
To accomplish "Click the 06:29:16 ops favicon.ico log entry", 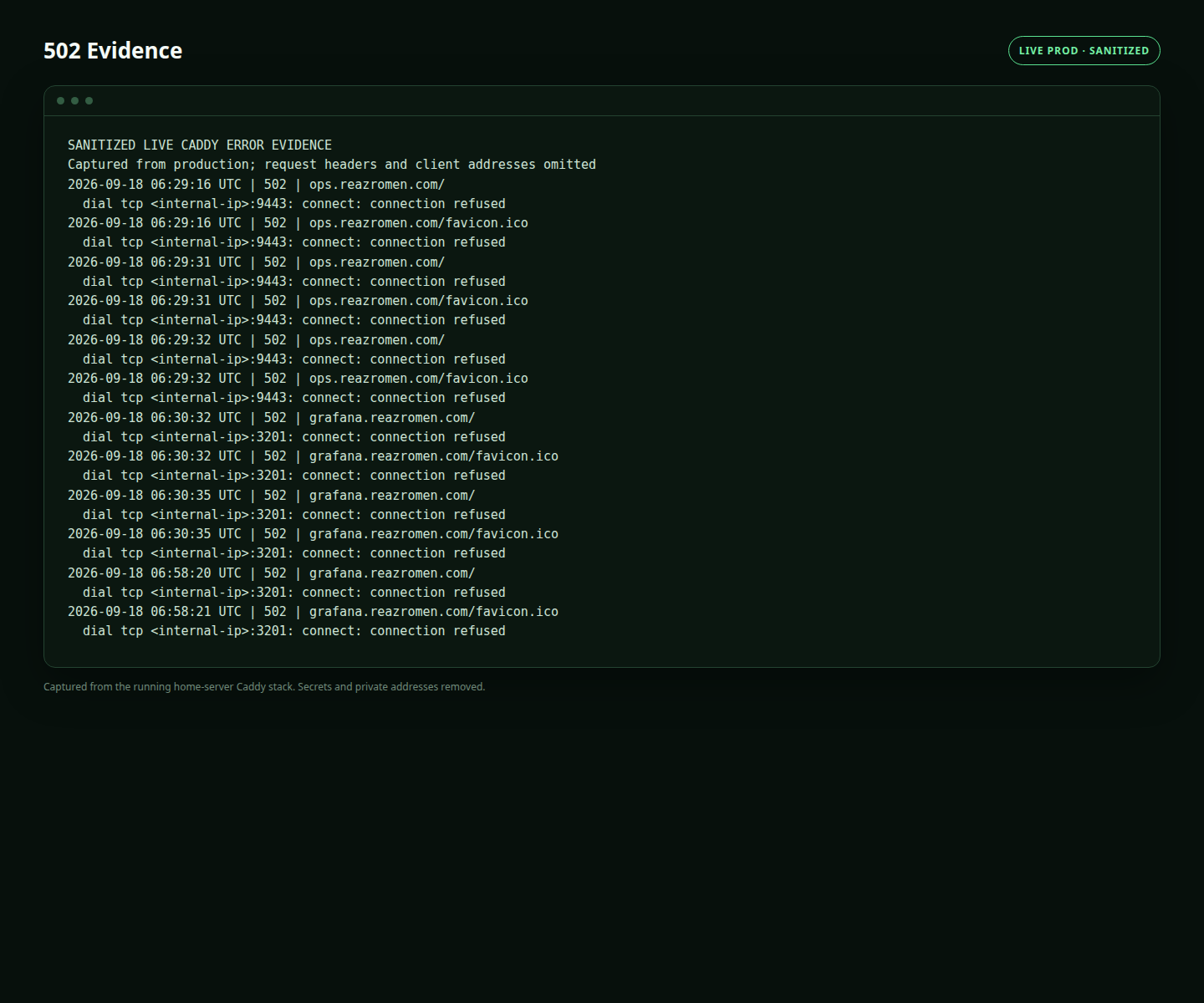I will pyautogui.click(x=298, y=223).
